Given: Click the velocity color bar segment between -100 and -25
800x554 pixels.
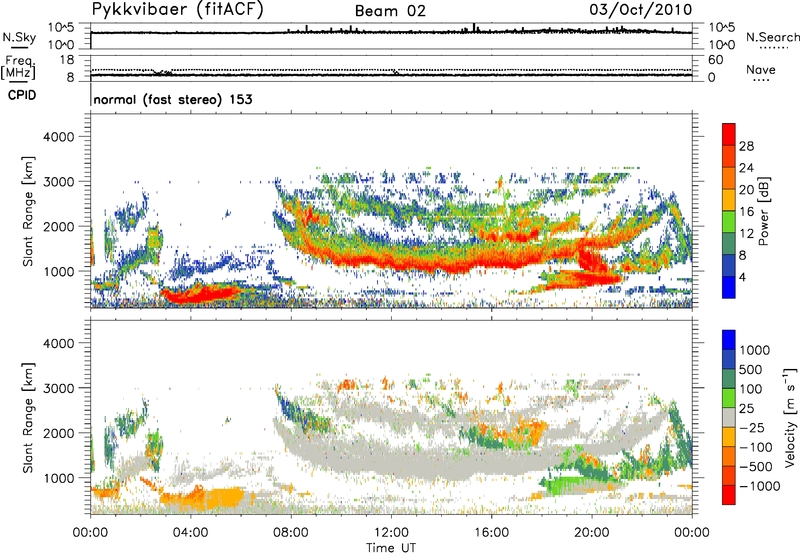Looking at the screenshot, I should tap(729, 437).
